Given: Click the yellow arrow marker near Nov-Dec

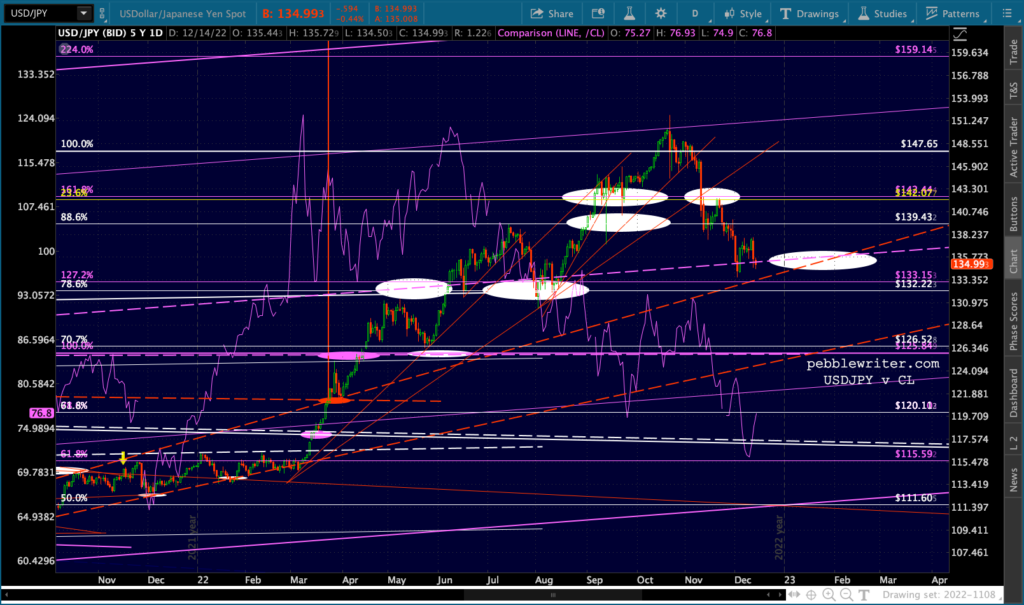Looking at the screenshot, I should tap(123, 458).
